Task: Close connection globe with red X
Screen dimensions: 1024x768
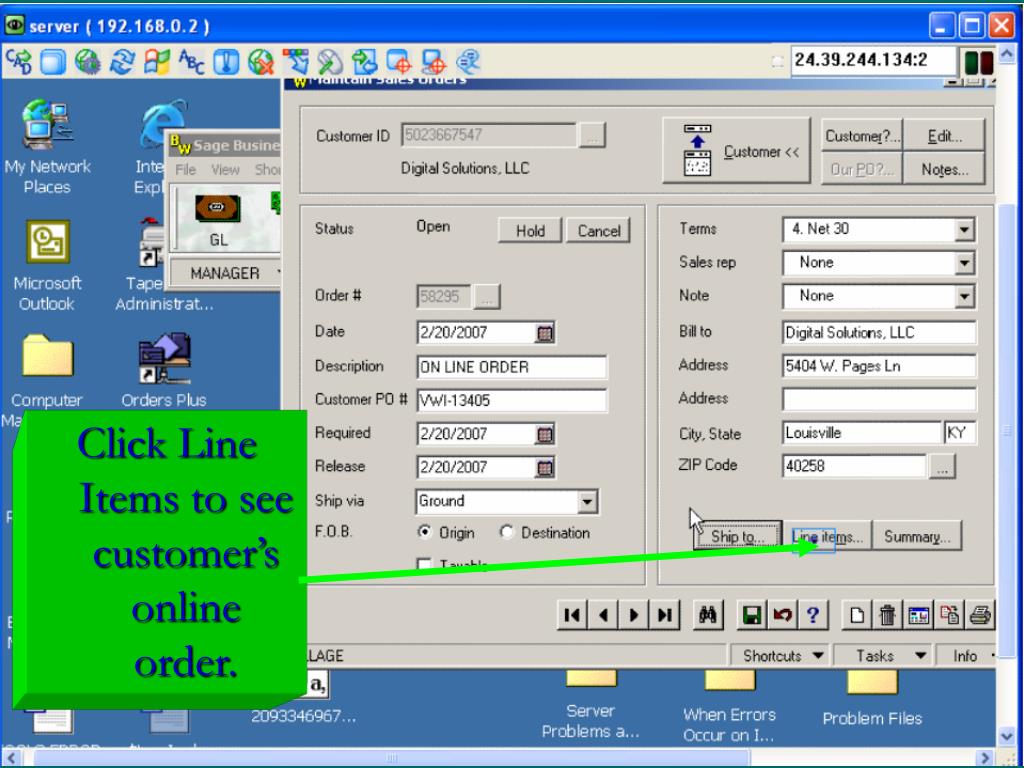Action: click(261, 62)
